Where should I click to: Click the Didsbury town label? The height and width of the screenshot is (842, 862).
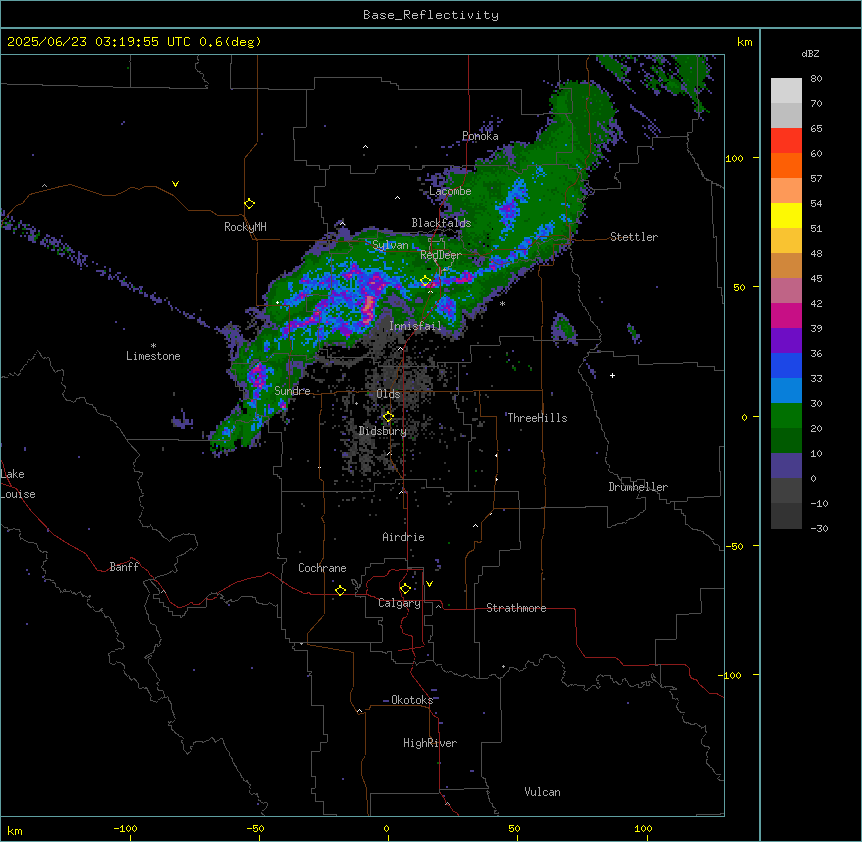(x=383, y=431)
